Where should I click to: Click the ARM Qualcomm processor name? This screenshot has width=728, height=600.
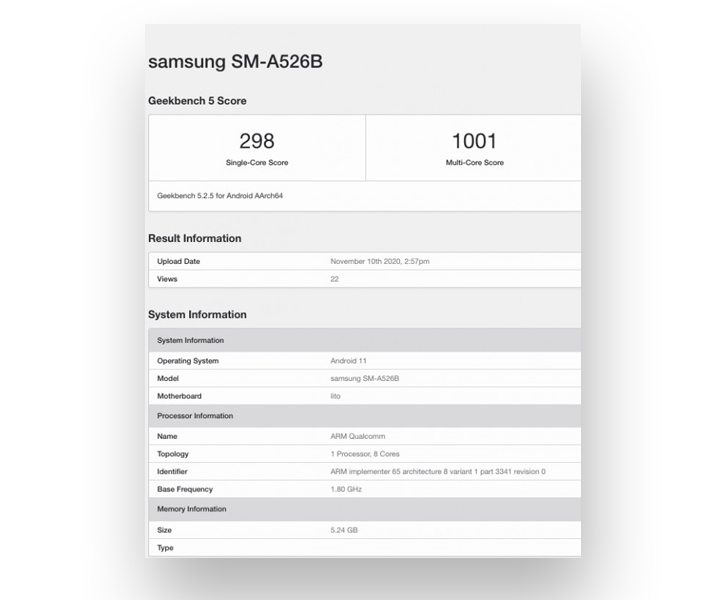click(358, 436)
